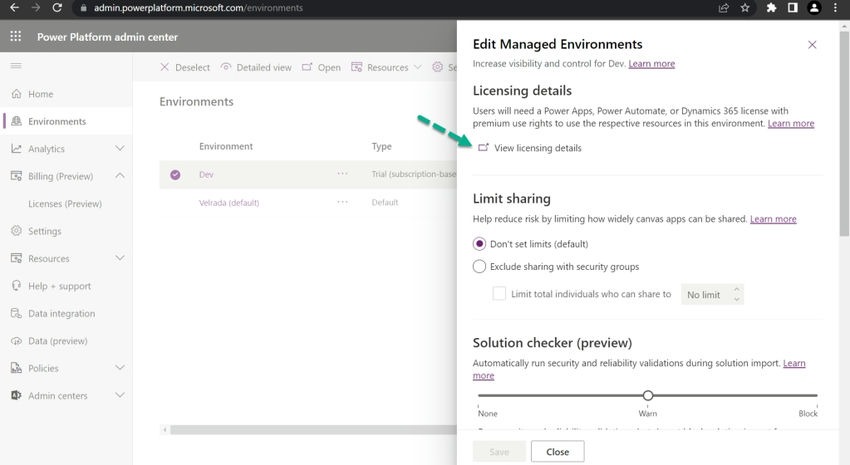
Task: Collapse the Billing (Preview) section
Action: [120, 176]
